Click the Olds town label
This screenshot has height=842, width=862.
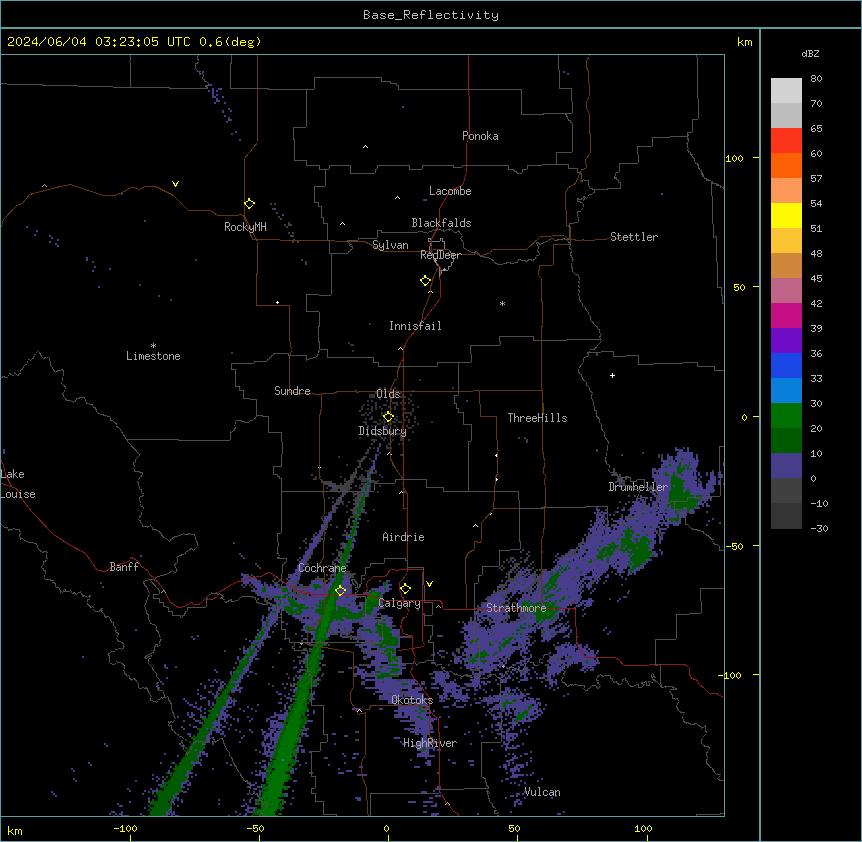[x=388, y=394]
